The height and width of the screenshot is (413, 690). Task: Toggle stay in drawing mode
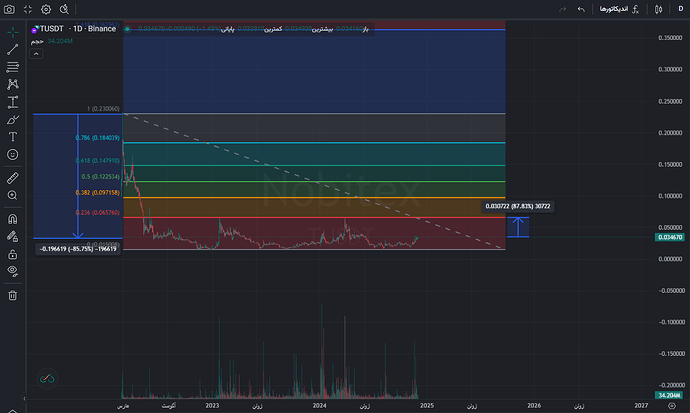13,237
